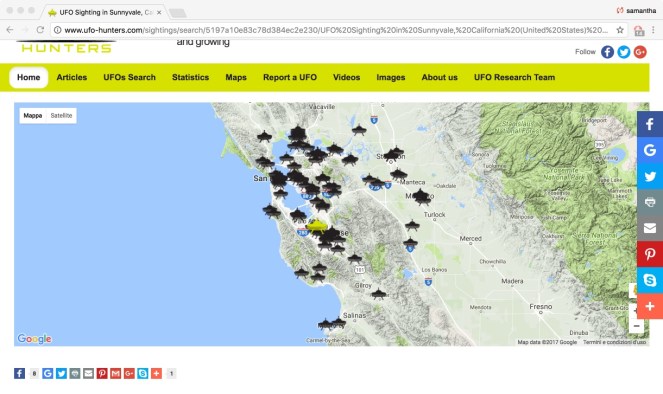Image resolution: width=663 pixels, height=394 pixels.
Task: Open Google logo link on the map
Action: pos(34,339)
